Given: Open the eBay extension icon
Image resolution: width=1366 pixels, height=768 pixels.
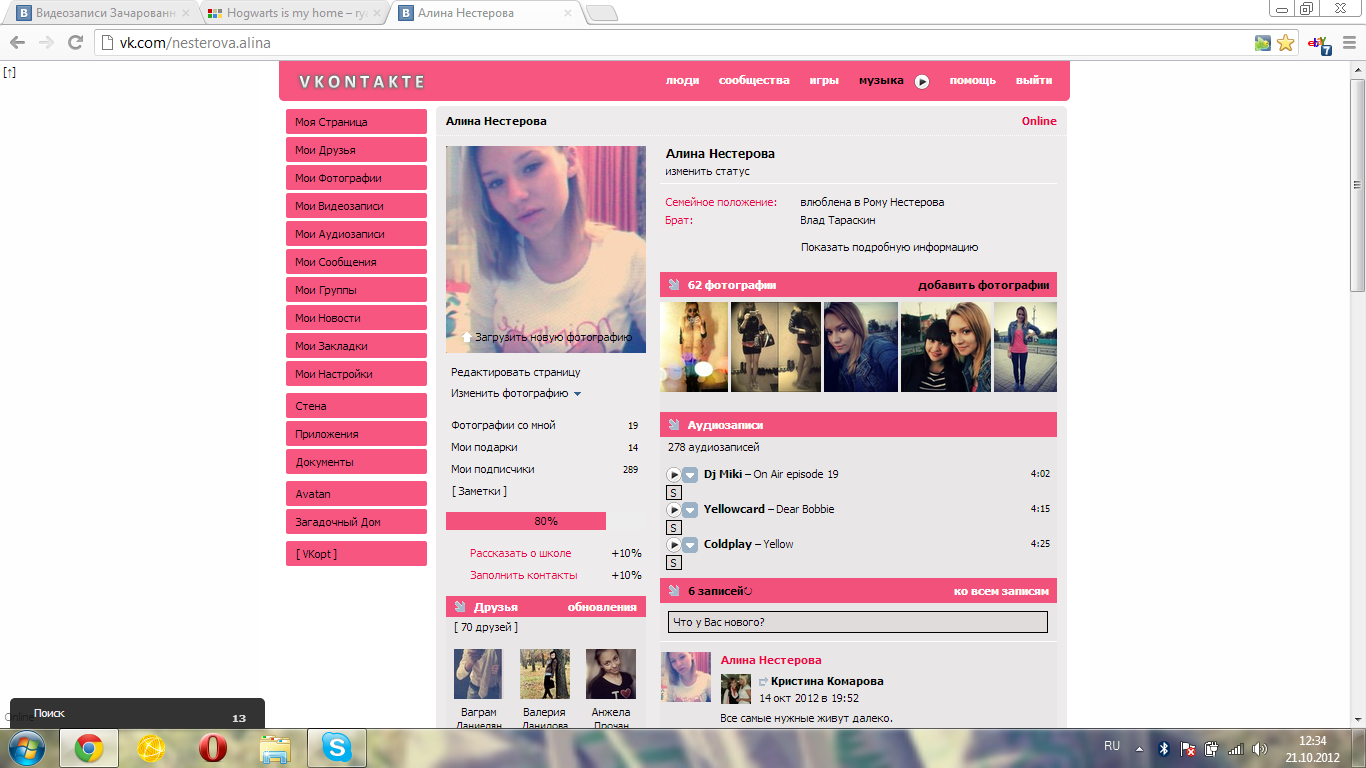Looking at the screenshot, I should (x=1320, y=44).
